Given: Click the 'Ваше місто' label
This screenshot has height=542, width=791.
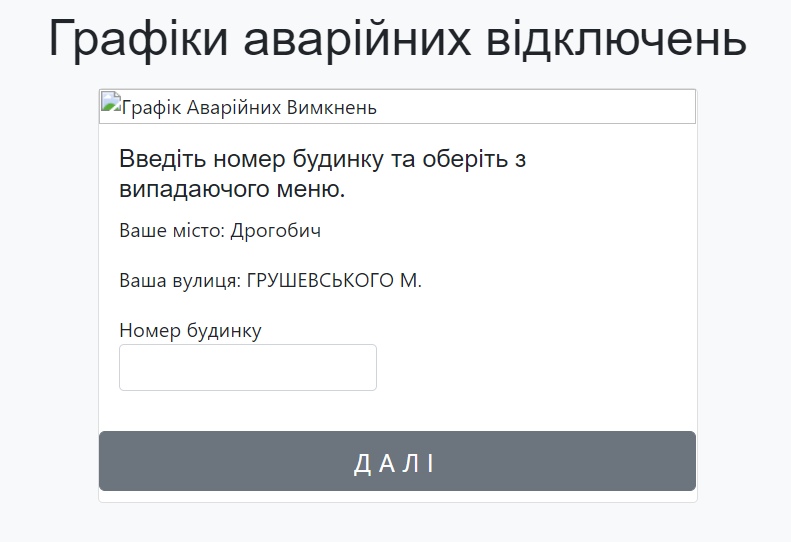Looking at the screenshot, I should (x=170, y=231).
